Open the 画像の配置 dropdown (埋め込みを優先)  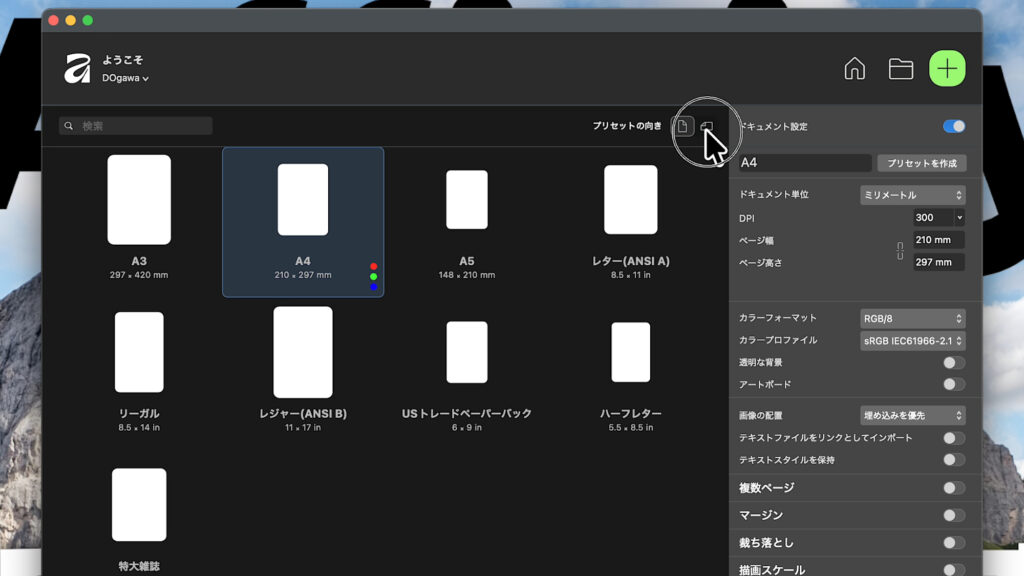coord(912,414)
